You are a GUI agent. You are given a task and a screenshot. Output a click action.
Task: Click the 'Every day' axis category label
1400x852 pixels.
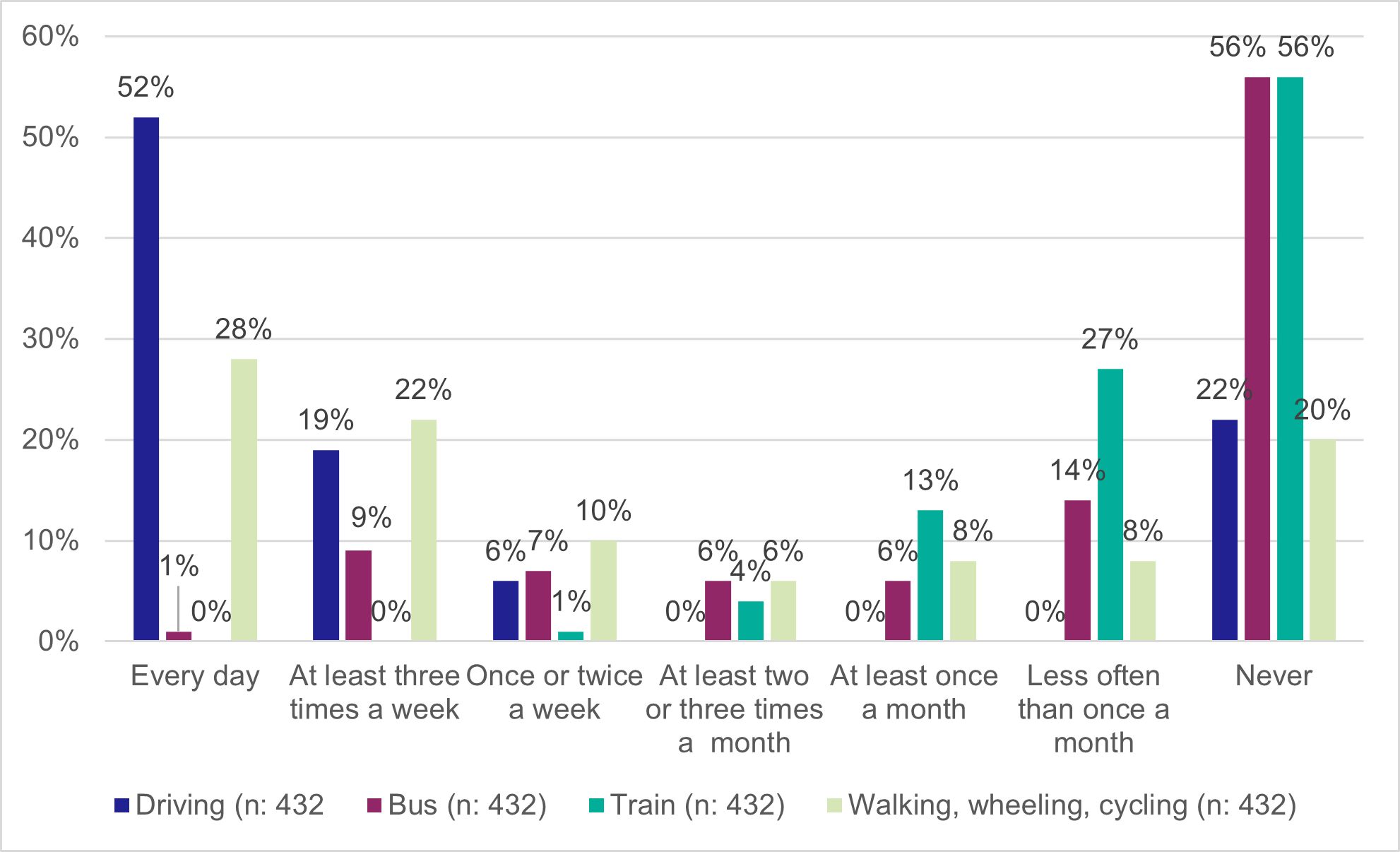[x=195, y=676]
